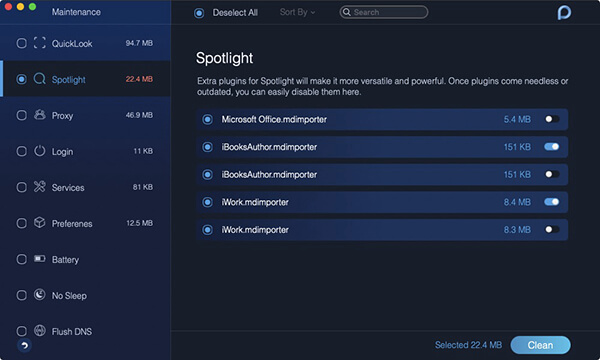Click the Battery icon in sidebar
Image resolution: width=600 pixels, height=360 pixels.
coord(39,259)
